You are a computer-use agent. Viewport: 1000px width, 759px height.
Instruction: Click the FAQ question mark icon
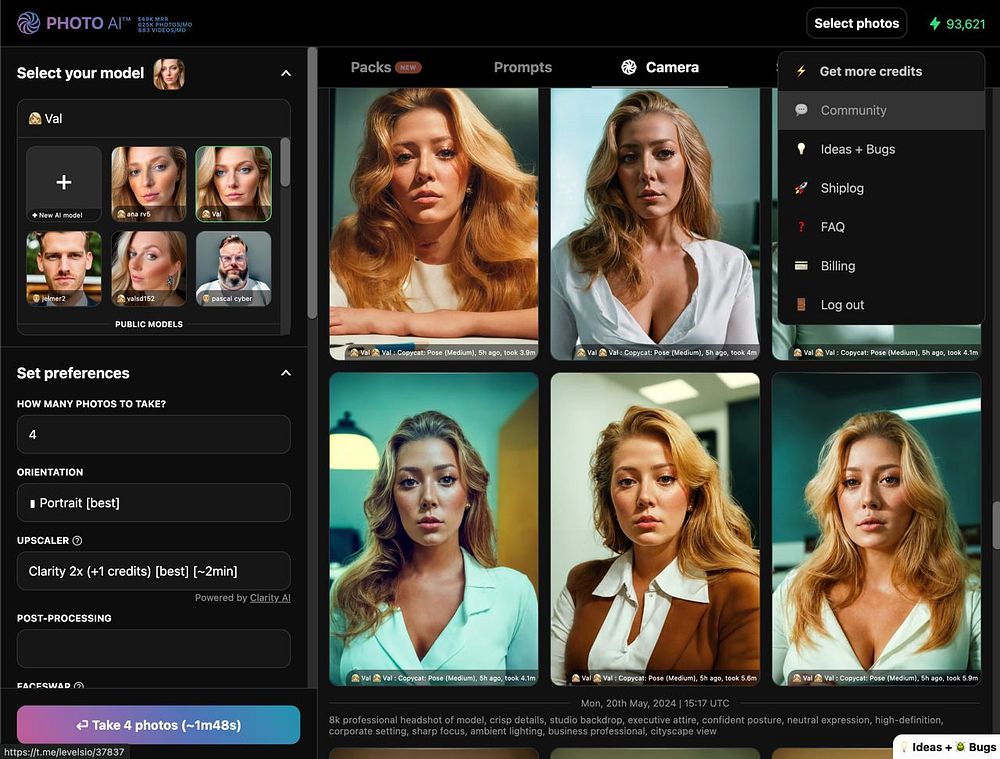801,226
